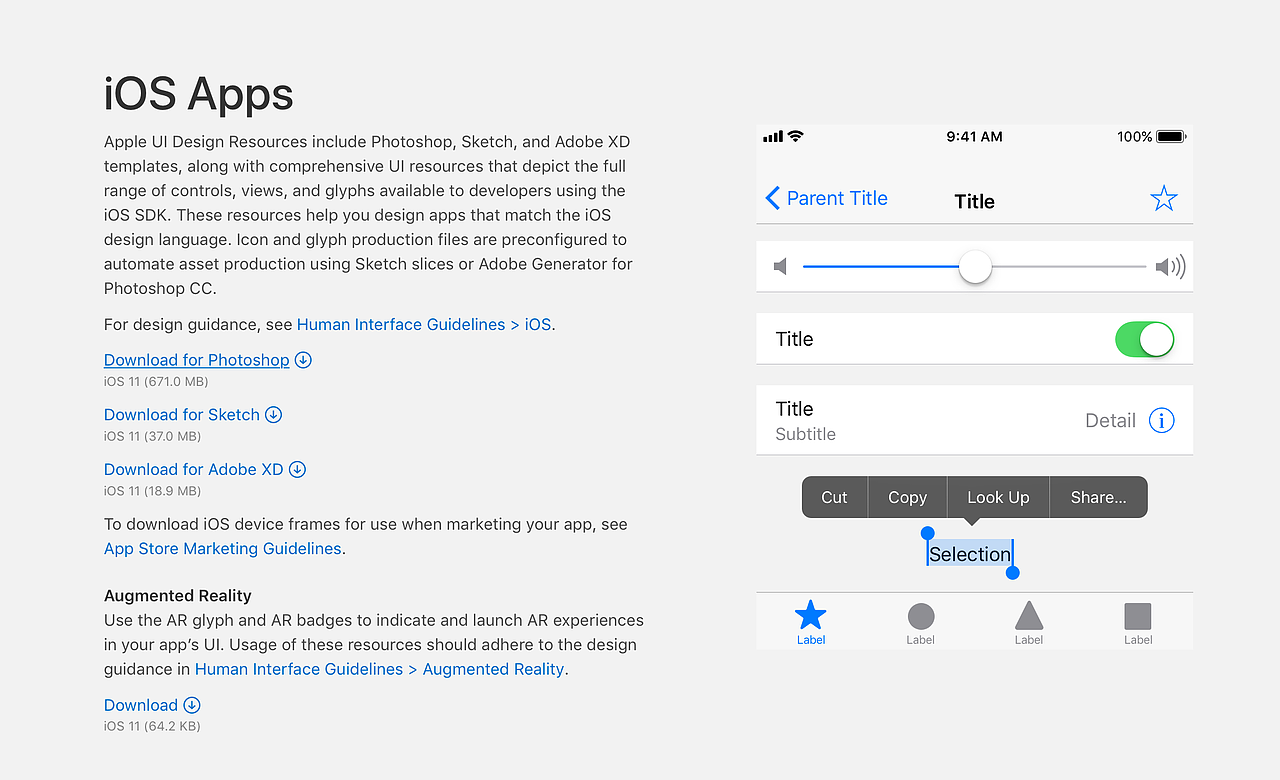The height and width of the screenshot is (780, 1280).
Task: Select the star tab bar icon
Action: point(811,616)
